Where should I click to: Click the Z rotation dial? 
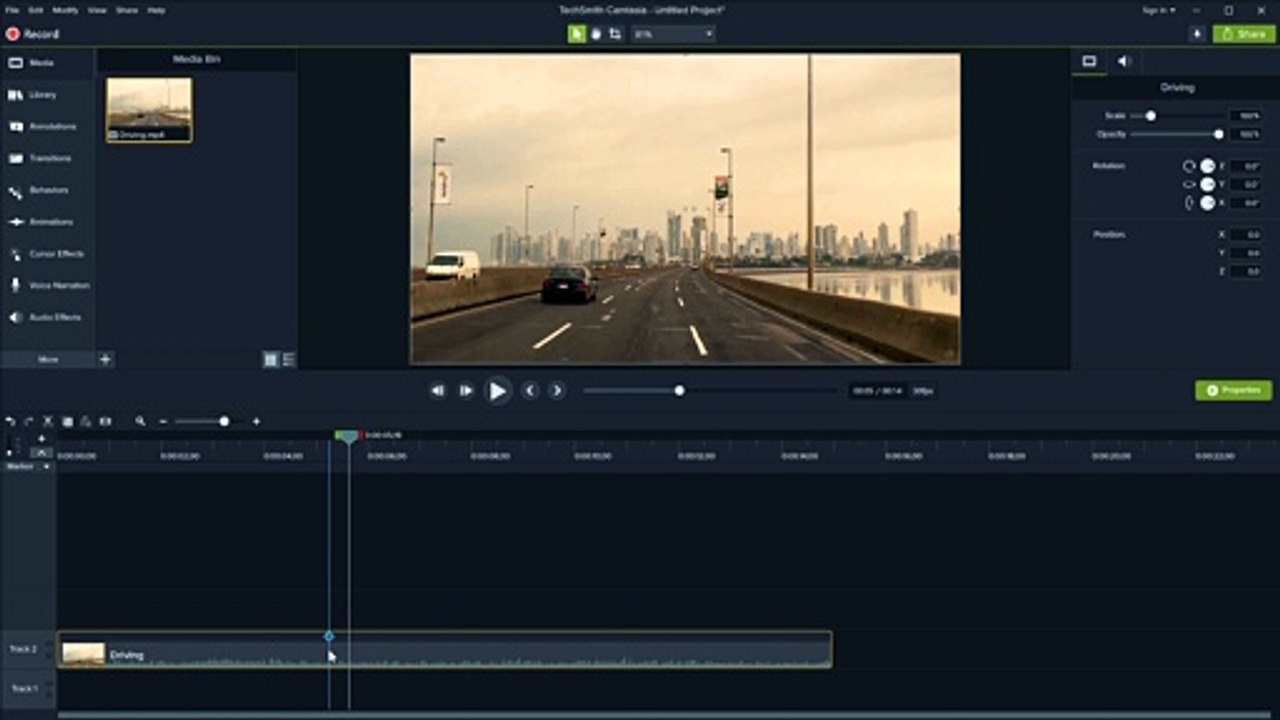pyautogui.click(x=1208, y=166)
